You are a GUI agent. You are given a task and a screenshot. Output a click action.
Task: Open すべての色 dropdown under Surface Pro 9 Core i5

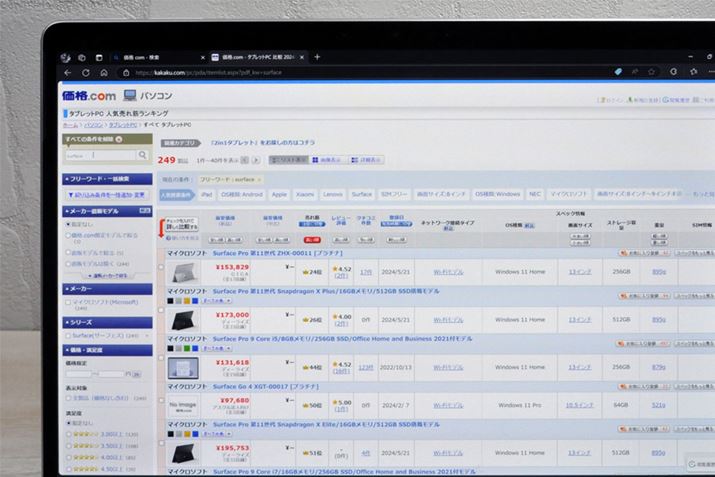[x=217, y=348]
